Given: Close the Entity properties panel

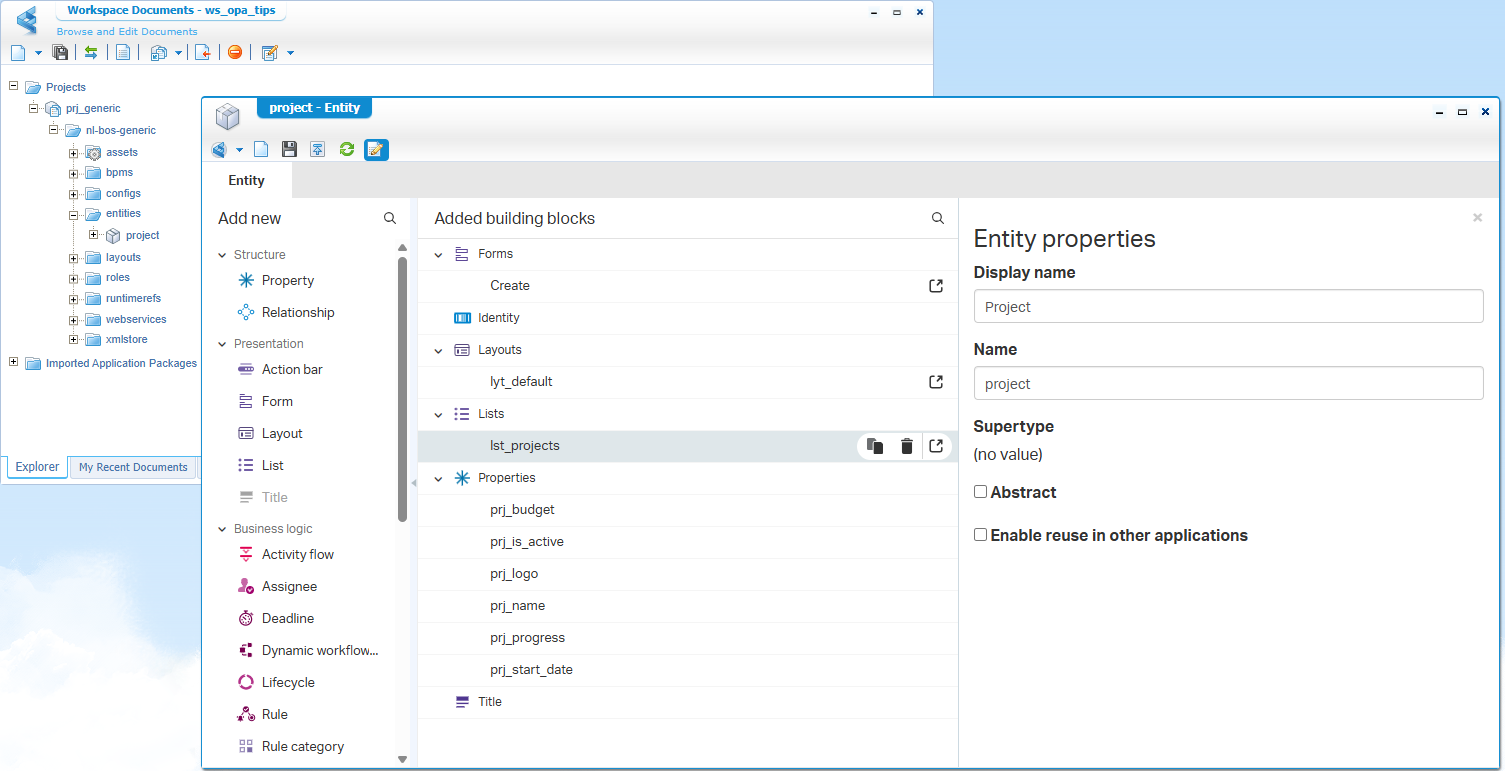Looking at the screenshot, I should click(1477, 217).
